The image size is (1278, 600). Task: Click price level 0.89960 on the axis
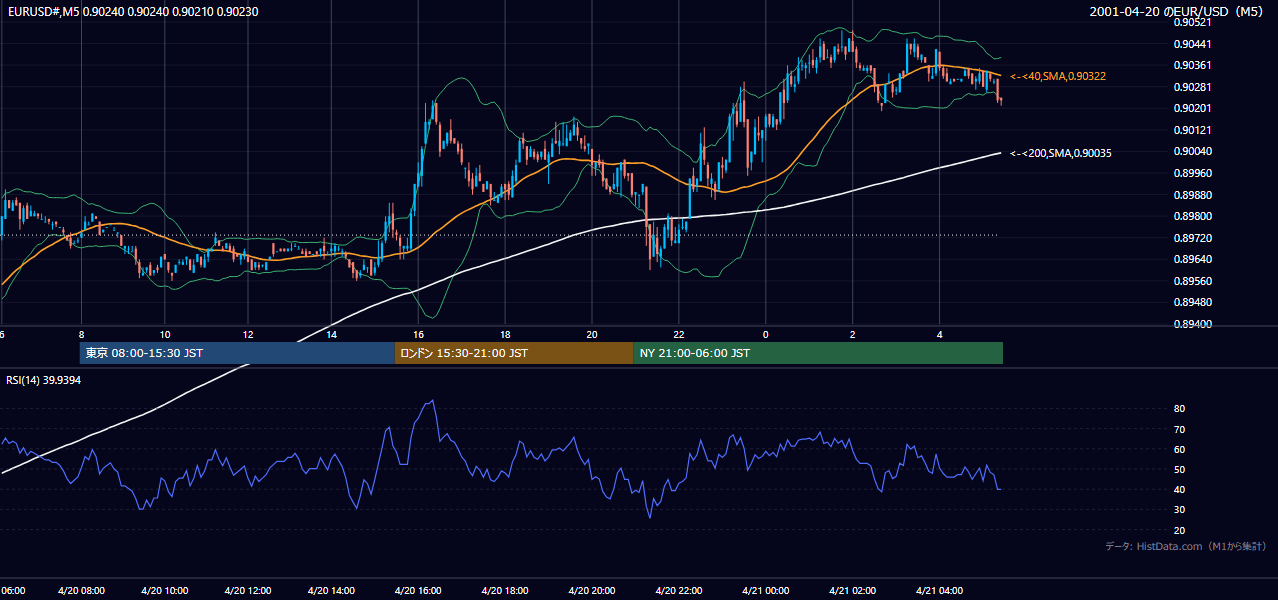pyautogui.click(x=1191, y=173)
